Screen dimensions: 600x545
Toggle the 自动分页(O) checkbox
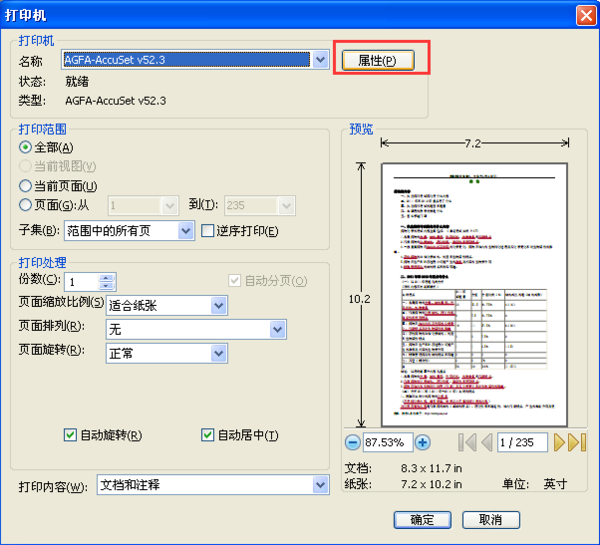click(235, 281)
